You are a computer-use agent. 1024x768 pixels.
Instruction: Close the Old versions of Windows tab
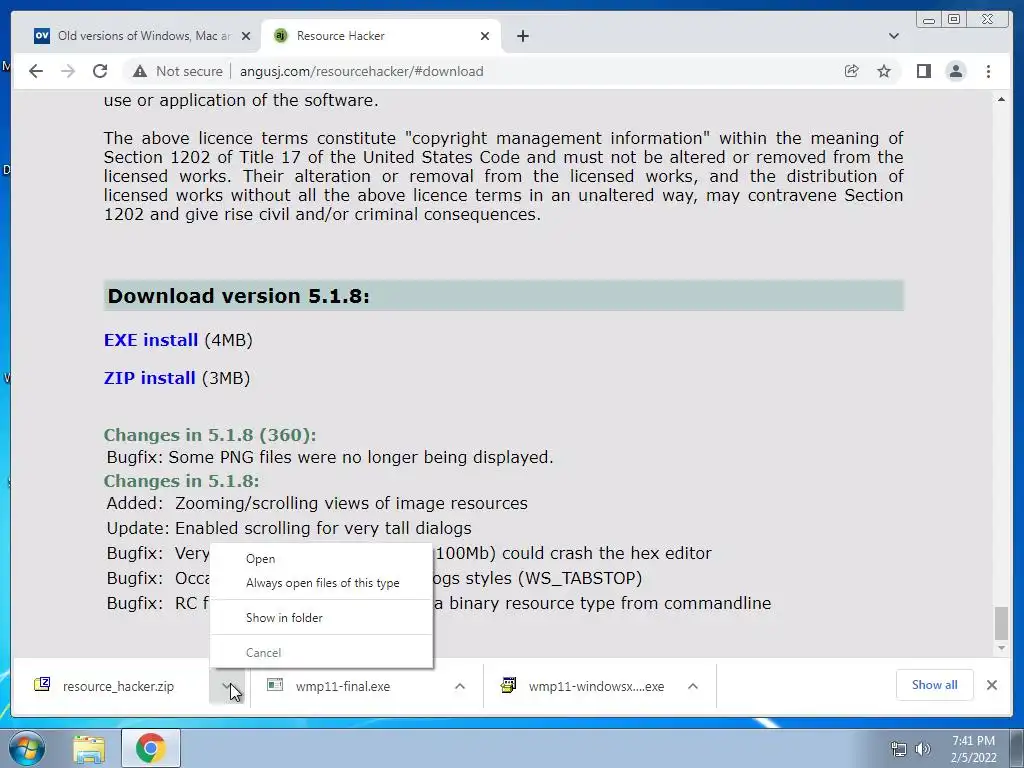246,36
